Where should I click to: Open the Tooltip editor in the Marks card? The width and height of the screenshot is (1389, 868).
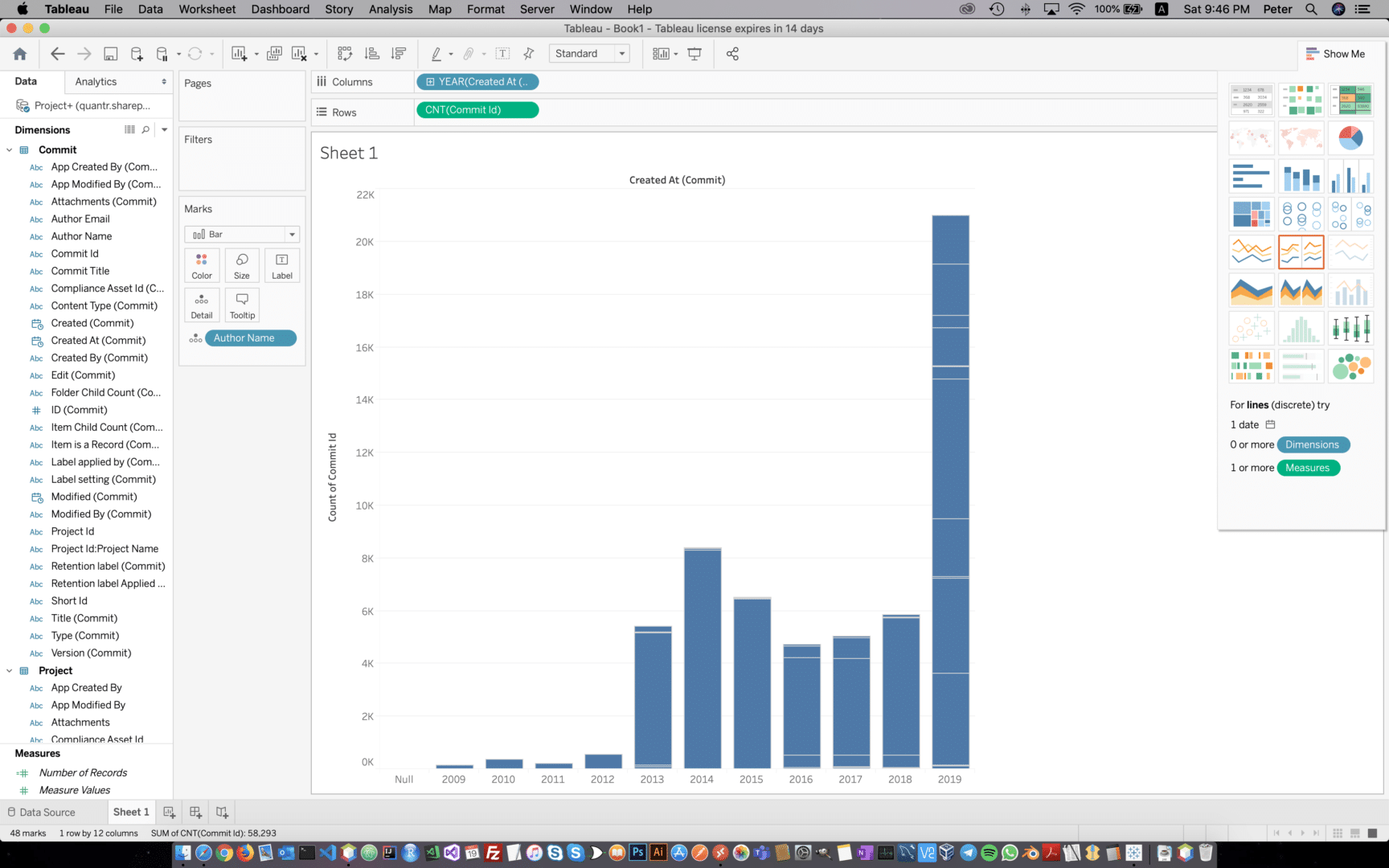(242, 305)
